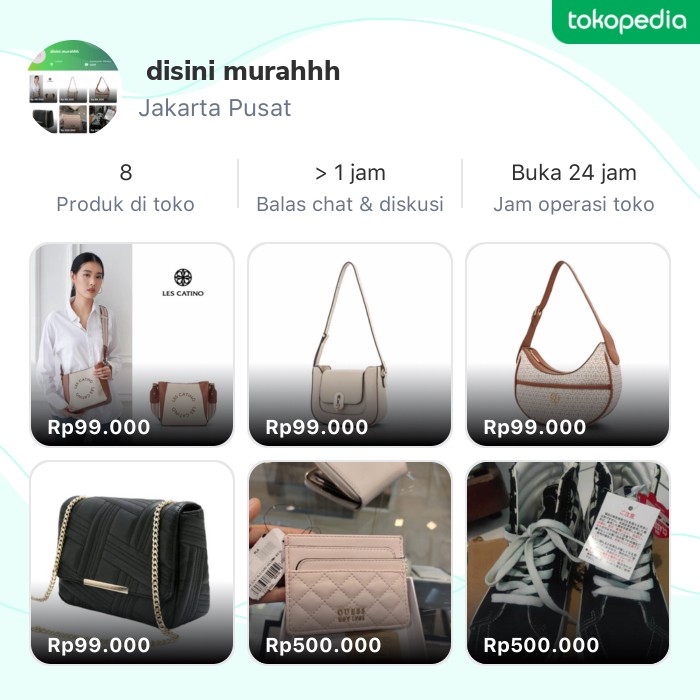Click the Rp99.000 price on sling bag
This screenshot has width=700, height=700.
pos(99,427)
